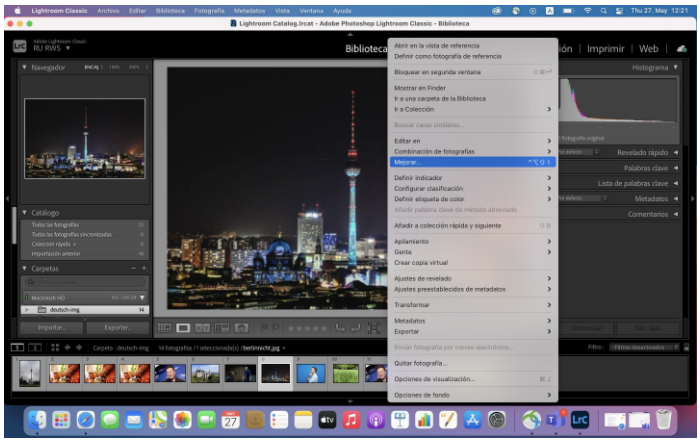Open the Transformar submenu

click(472, 304)
